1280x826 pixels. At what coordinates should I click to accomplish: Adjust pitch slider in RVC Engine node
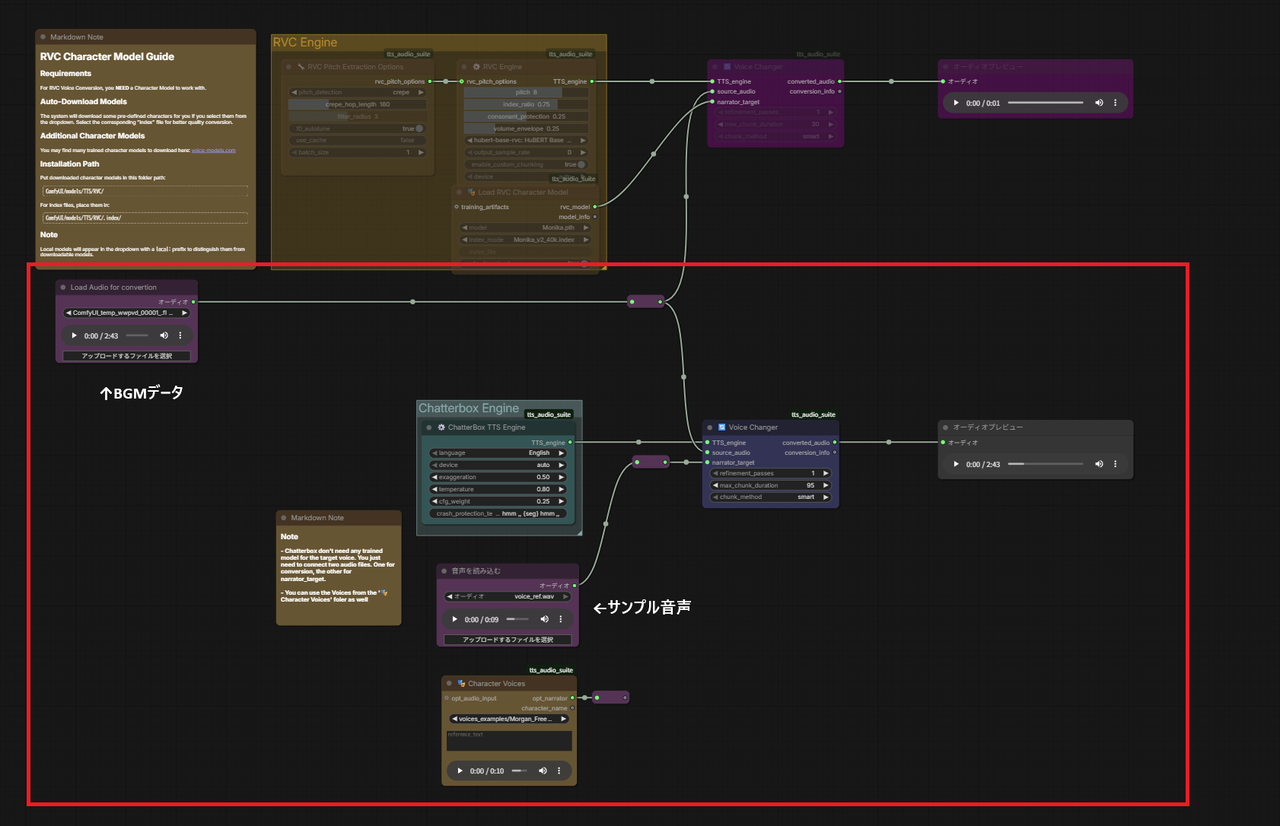click(x=524, y=92)
